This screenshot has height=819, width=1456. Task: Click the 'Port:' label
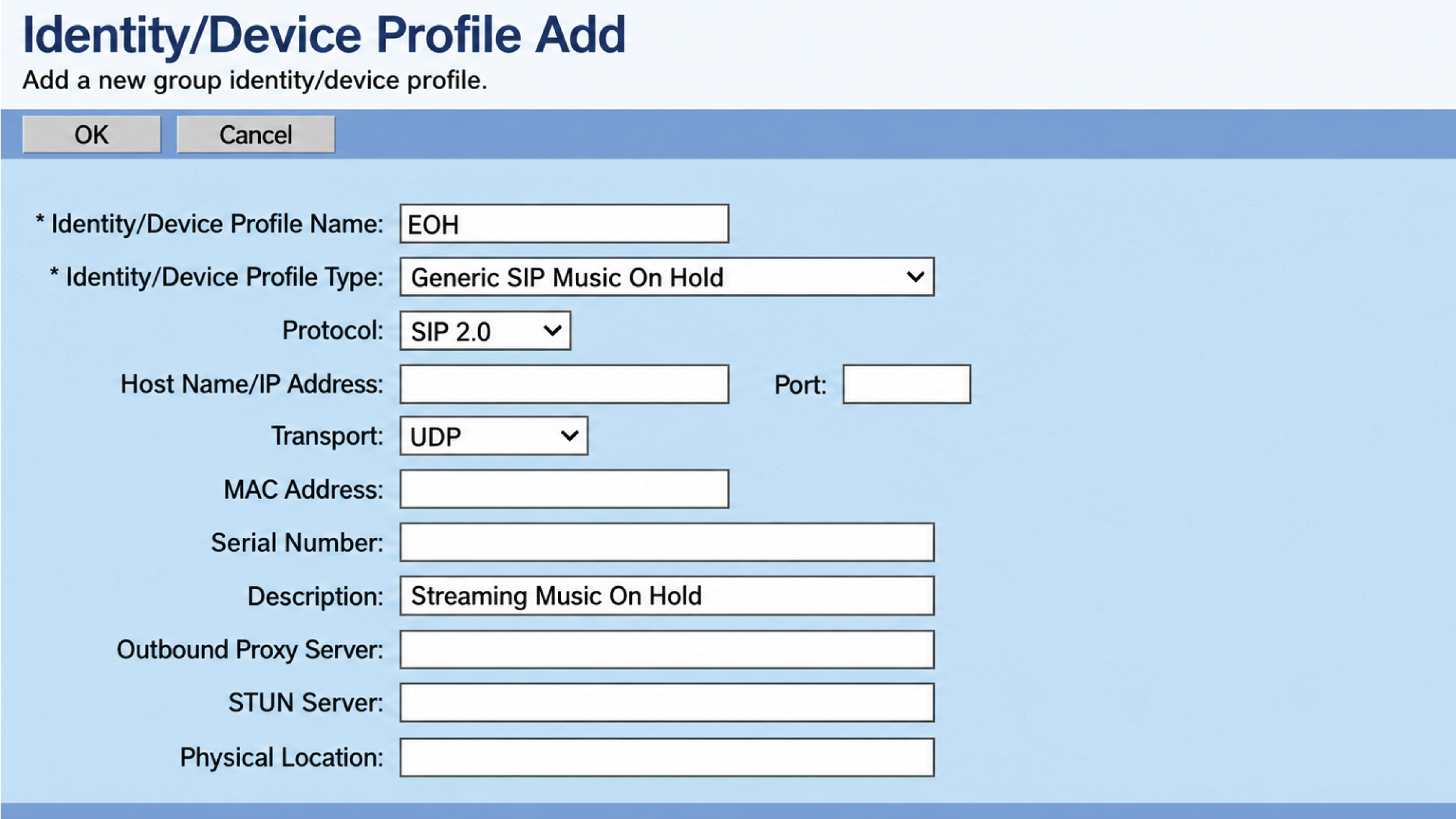click(800, 385)
